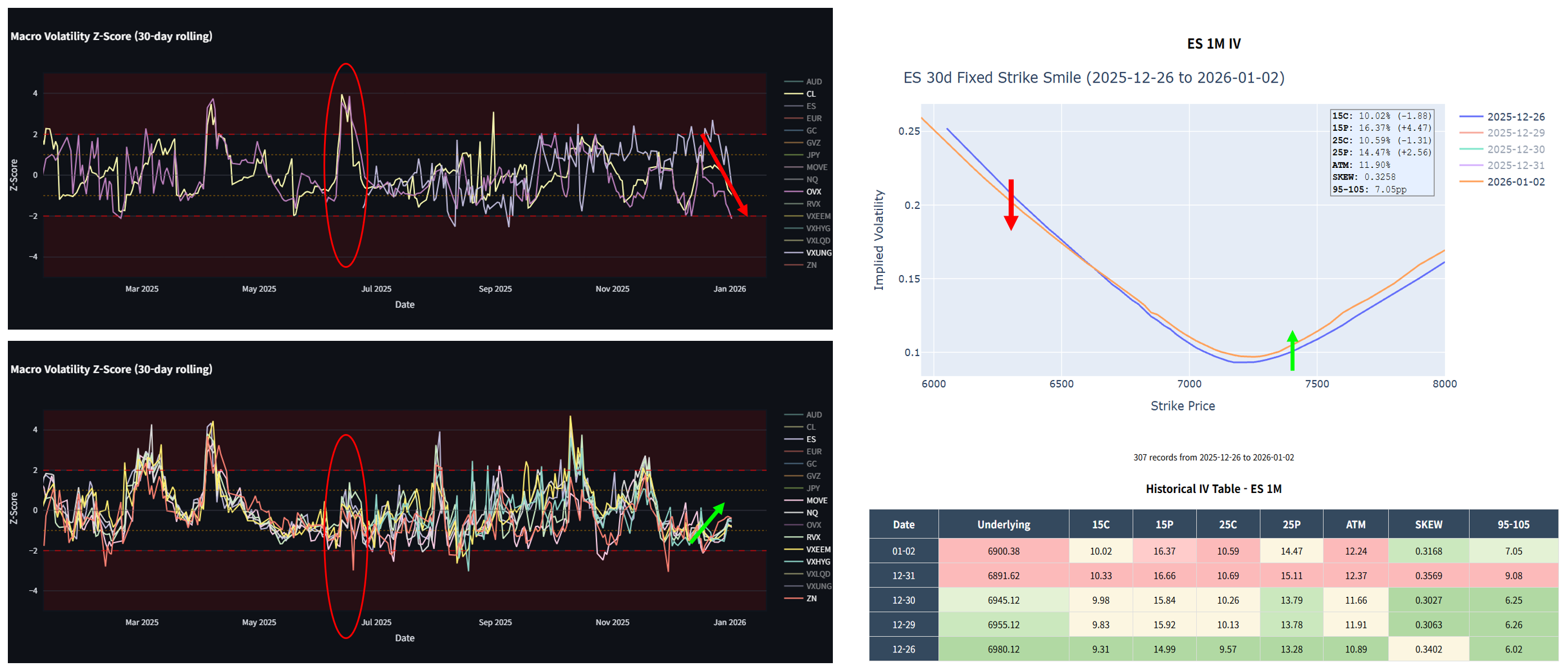Screen dimensions: 1568x671
Task: Click the 25C column header in table
Action: [x=1228, y=524]
